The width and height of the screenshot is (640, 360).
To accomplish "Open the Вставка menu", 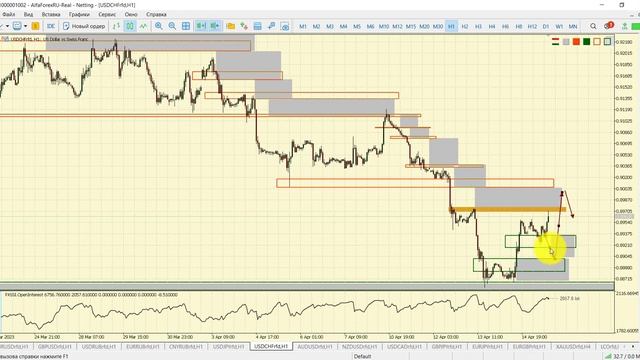I will coord(51,14).
